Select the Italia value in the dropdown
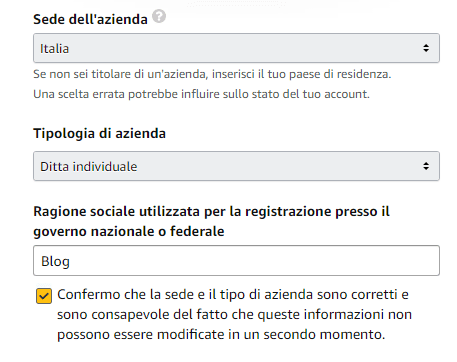Screen dimensions: 457x362 pyautogui.click(x=54, y=49)
